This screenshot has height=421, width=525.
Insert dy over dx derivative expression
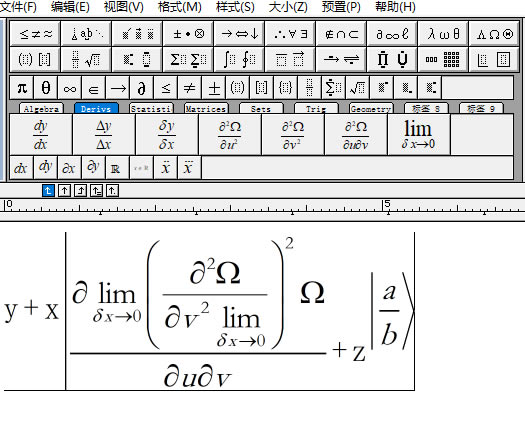tap(41, 135)
